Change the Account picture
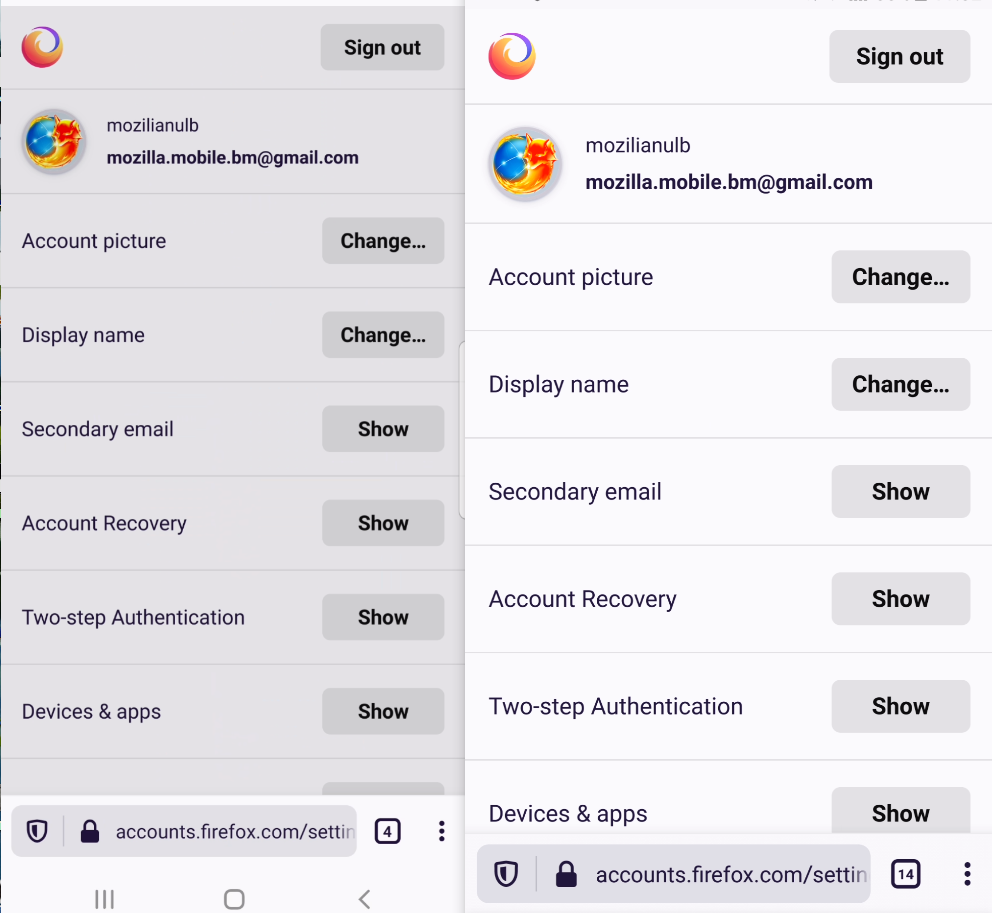The image size is (992, 913). coord(899,277)
